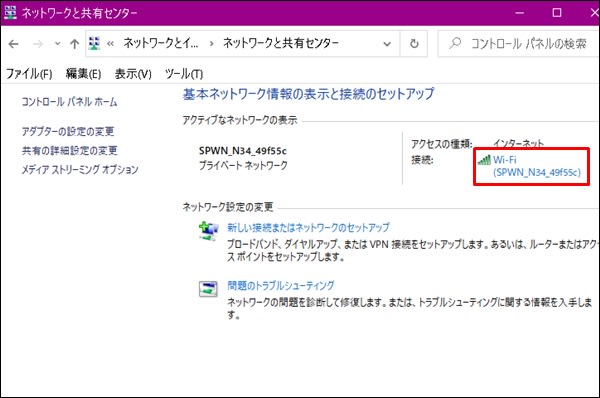Select ネットワークとイ... breadcrumb segment

click(x=161, y=43)
